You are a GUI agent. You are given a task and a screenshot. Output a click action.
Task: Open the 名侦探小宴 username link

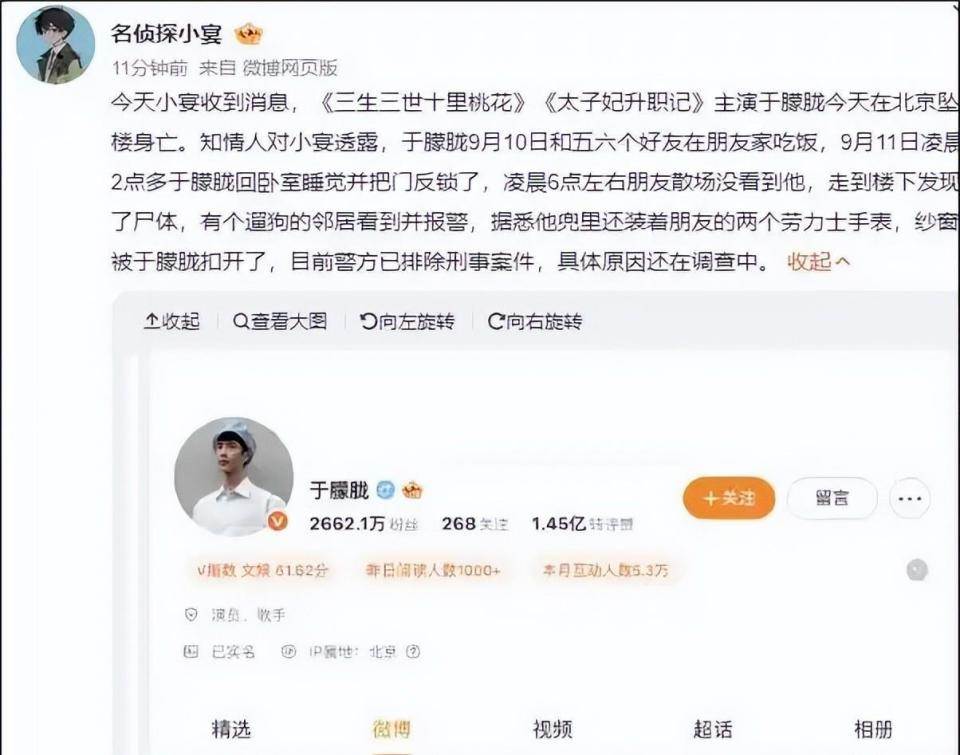click(167, 33)
